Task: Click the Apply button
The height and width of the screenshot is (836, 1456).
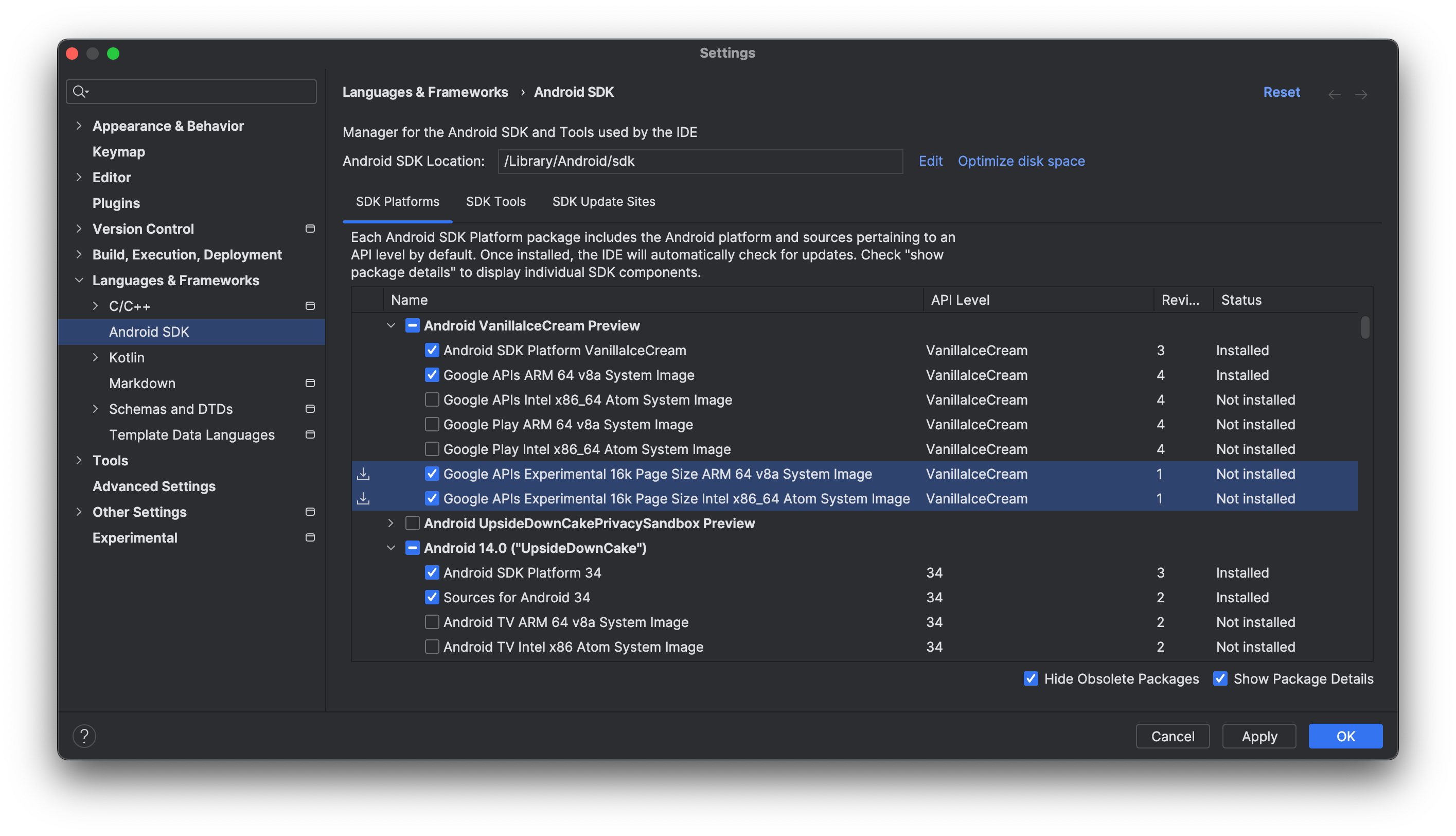Action: [1259, 735]
